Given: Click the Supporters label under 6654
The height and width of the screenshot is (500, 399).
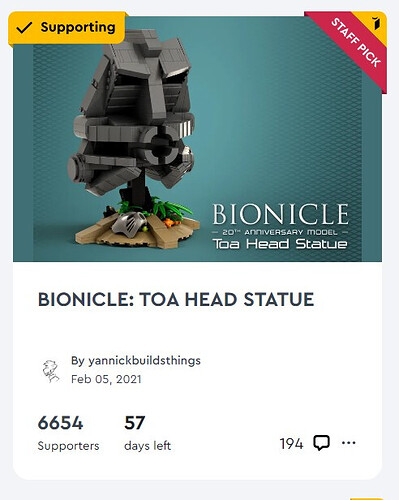Looking at the screenshot, I should click(x=68, y=446).
